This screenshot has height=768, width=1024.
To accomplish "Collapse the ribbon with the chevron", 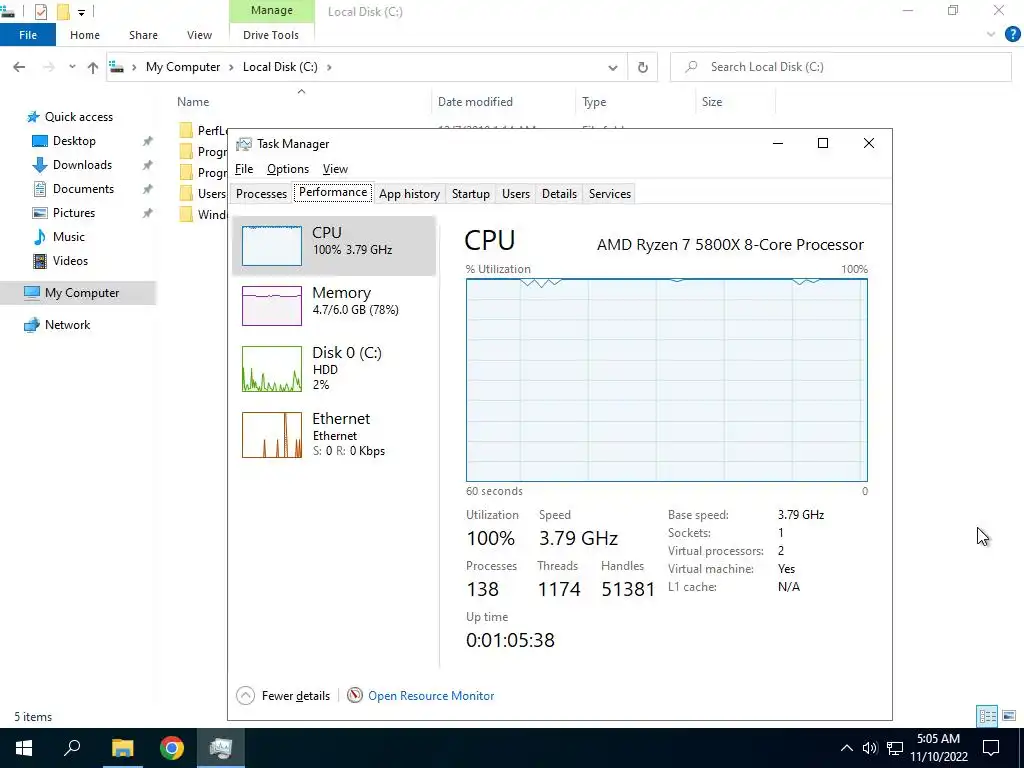I will coord(991,35).
